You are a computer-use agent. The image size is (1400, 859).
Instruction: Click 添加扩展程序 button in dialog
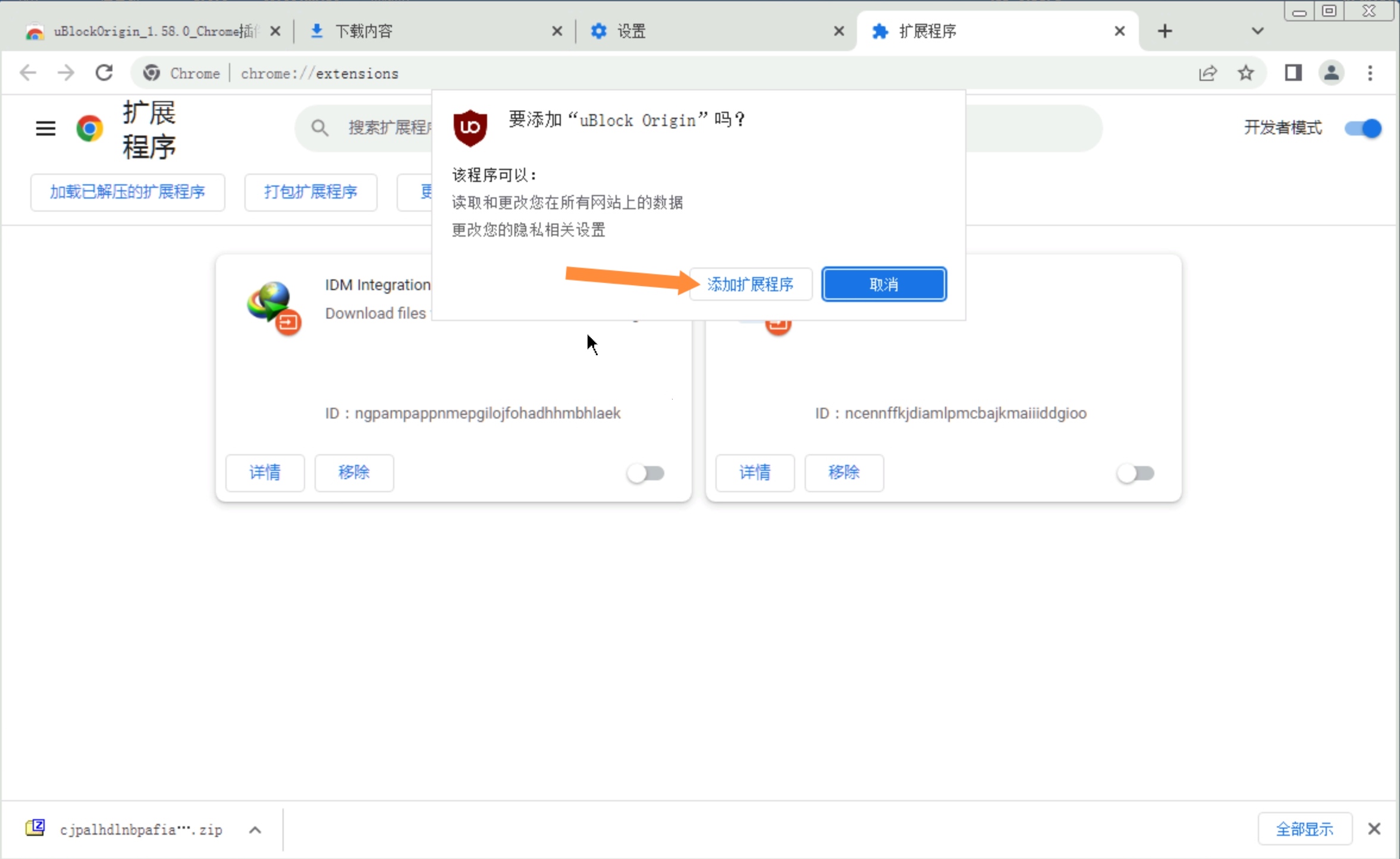click(x=751, y=284)
